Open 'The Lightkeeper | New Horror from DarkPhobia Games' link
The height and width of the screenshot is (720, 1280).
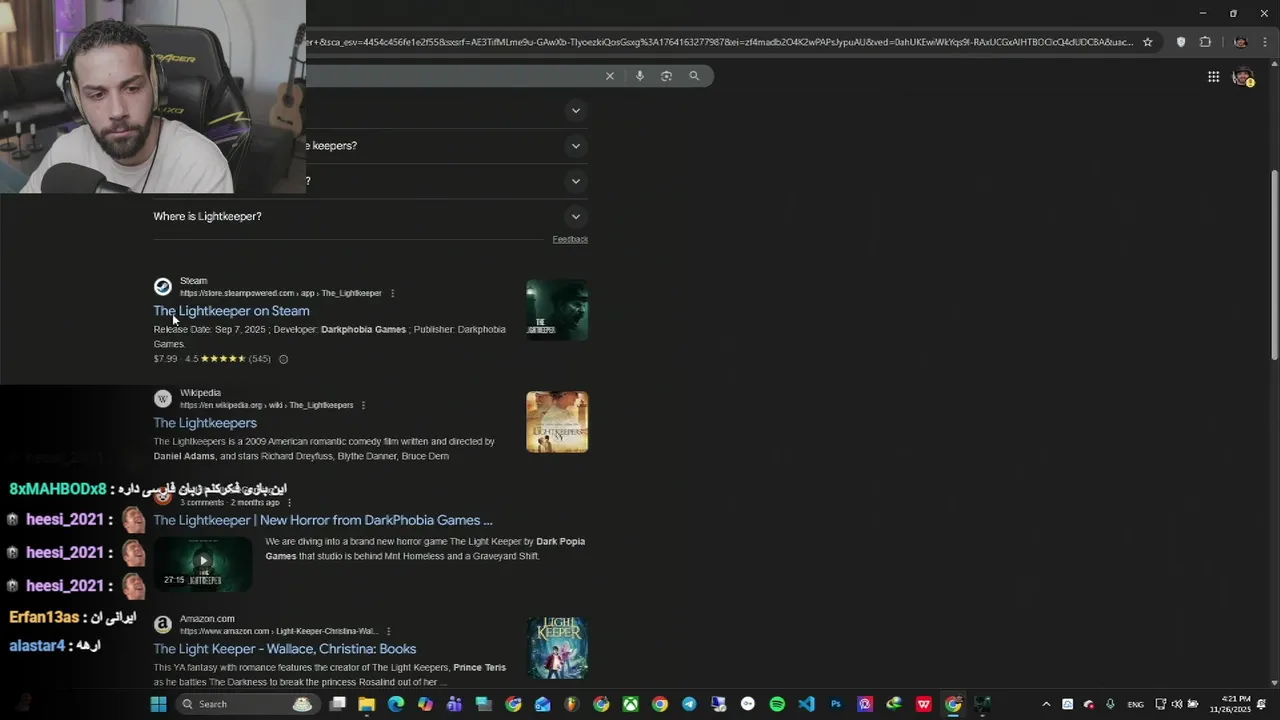(323, 520)
